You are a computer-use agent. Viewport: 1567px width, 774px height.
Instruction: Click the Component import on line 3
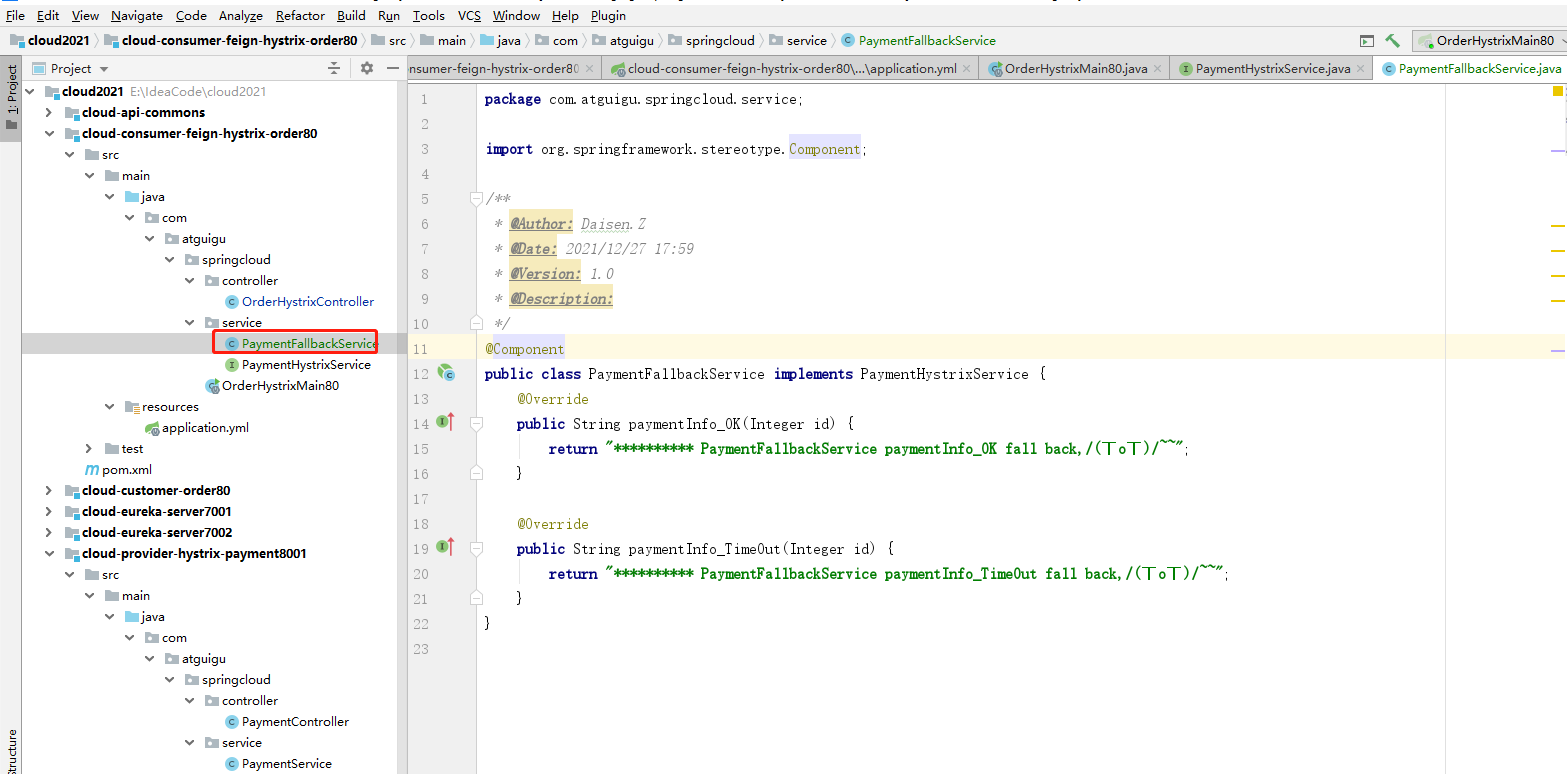pos(824,149)
